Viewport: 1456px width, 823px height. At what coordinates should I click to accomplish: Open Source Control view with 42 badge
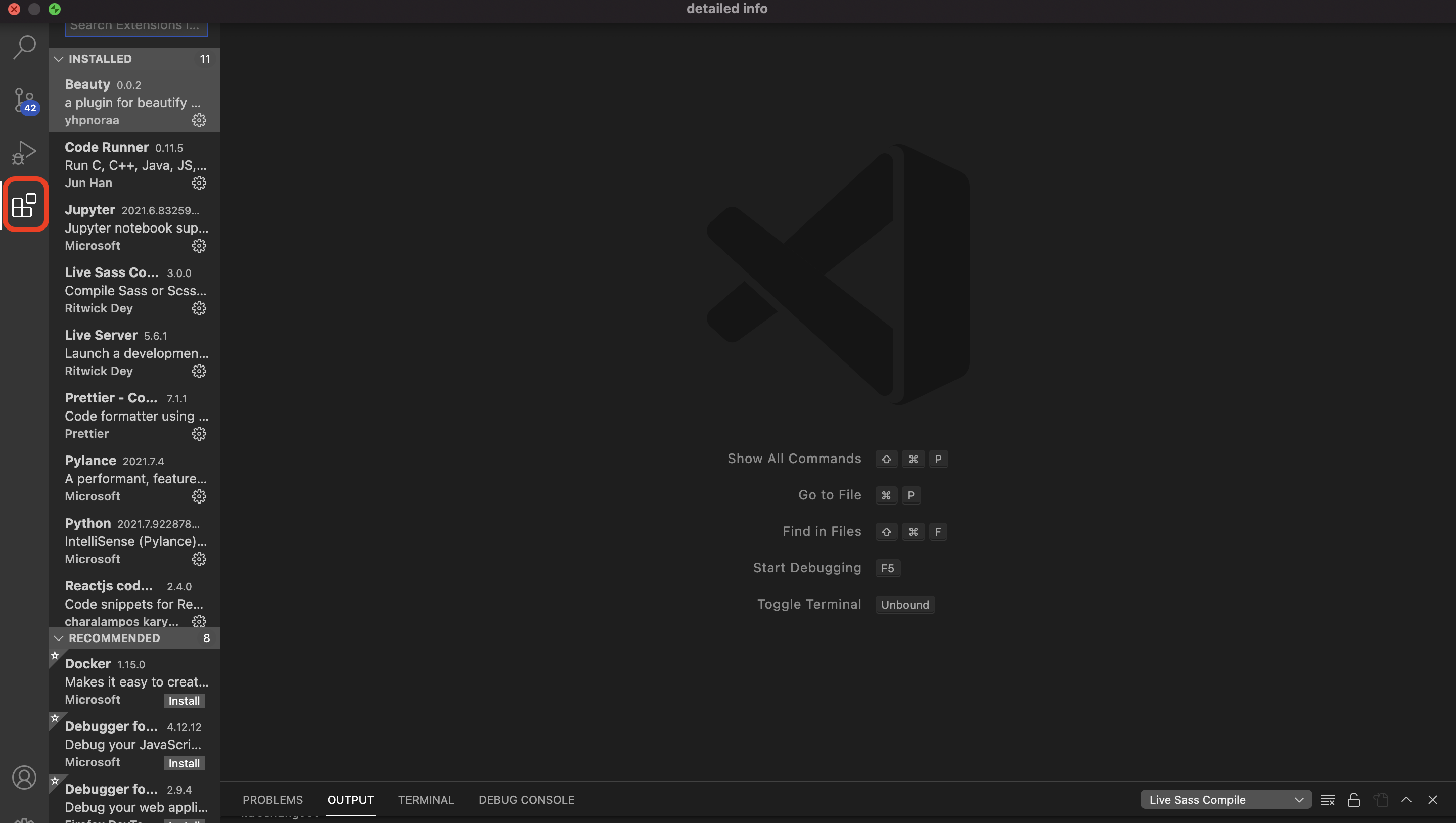[x=24, y=101]
